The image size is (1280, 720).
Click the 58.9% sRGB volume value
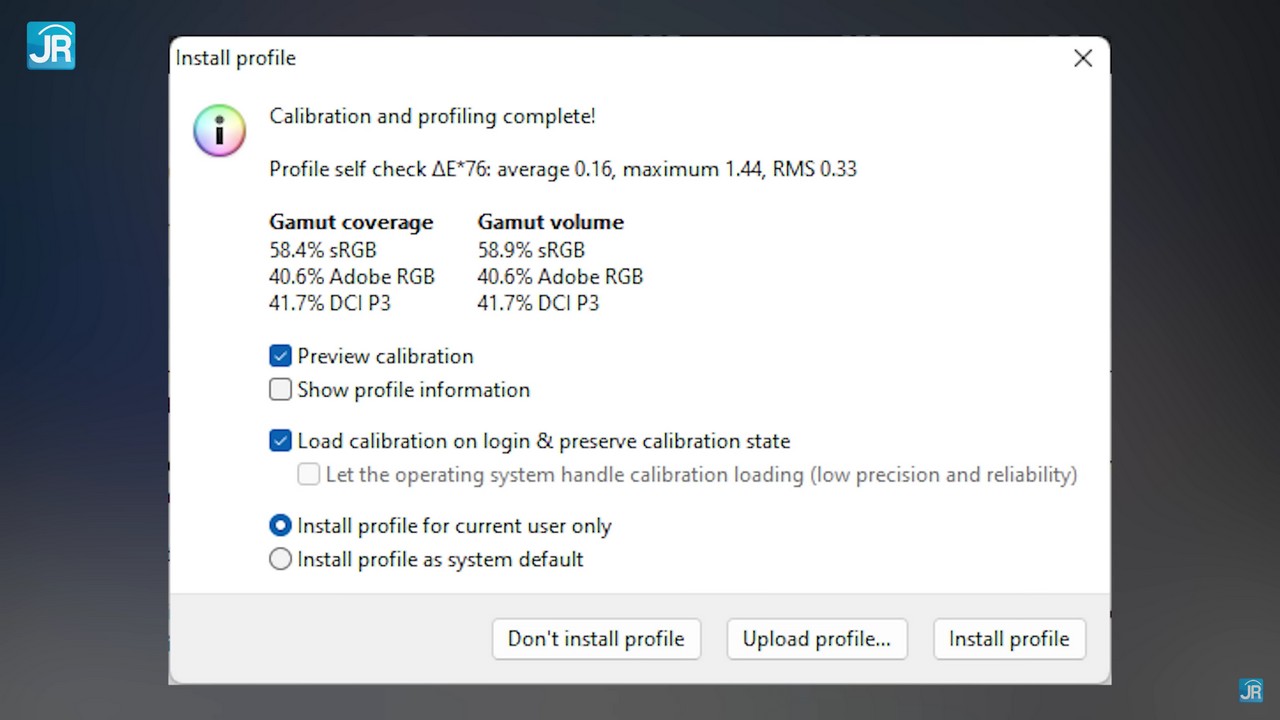[530, 250]
